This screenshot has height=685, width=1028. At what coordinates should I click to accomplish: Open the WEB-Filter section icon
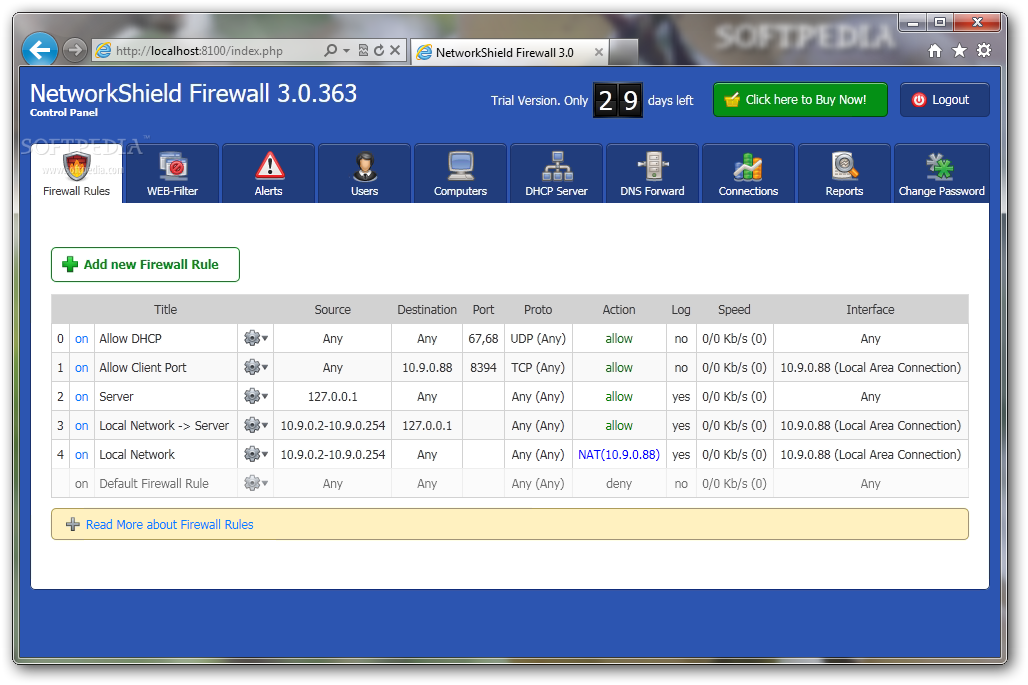173,166
